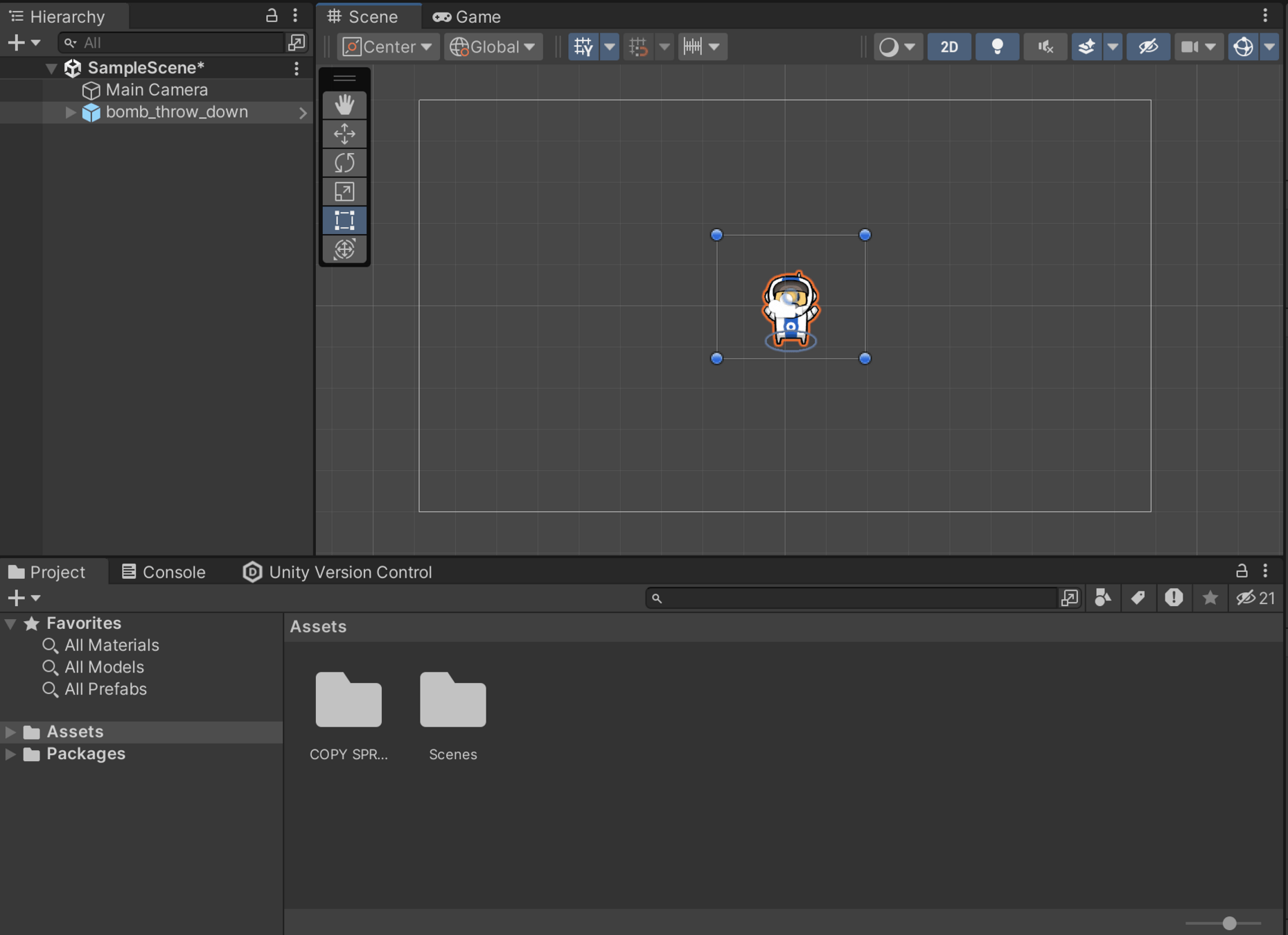This screenshot has height=935, width=1288.
Task: Collapse the SampleScene foldout
Action: (x=51, y=68)
